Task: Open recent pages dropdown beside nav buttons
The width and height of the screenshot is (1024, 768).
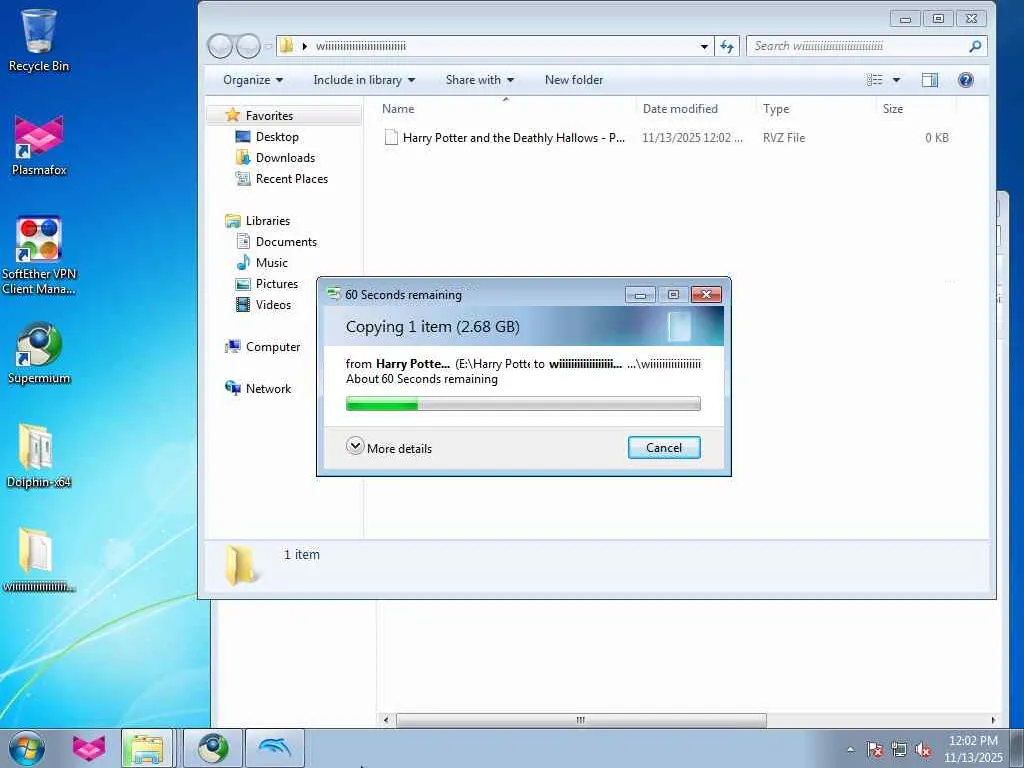Action: click(x=268, y=46)
